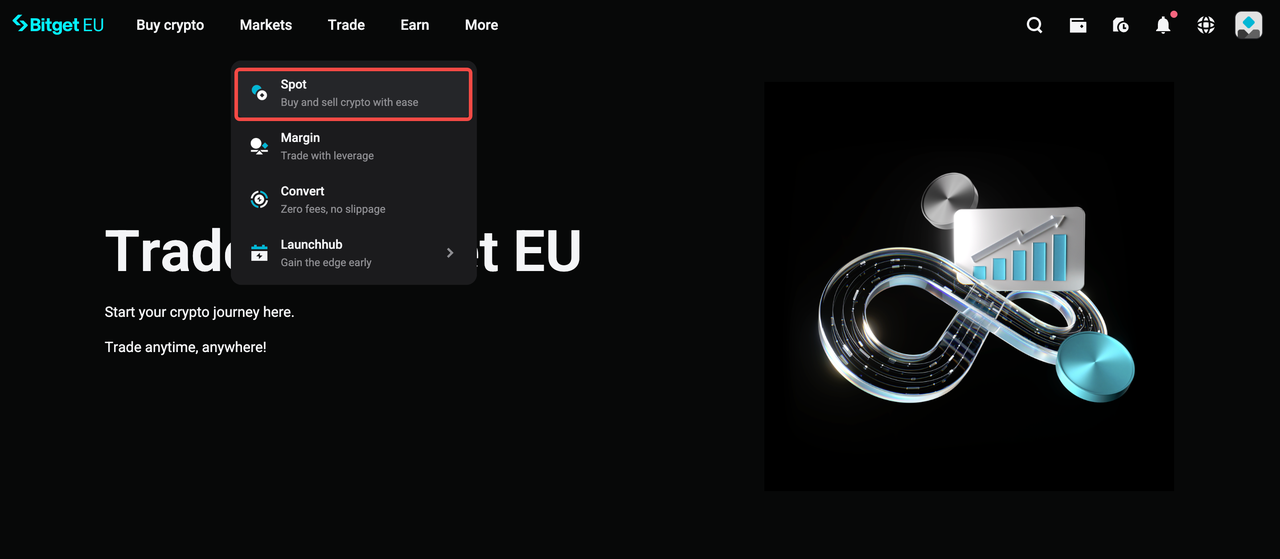Click the infinity loop hero image
The height and width of the screenshot is (559, 1280).
(969, 286)
